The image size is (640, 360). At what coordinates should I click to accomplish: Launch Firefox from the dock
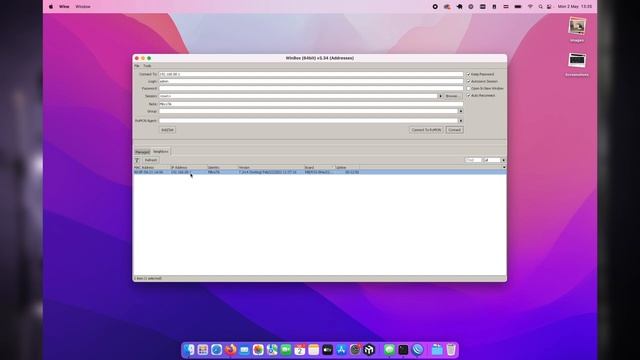tap(231, 350)
